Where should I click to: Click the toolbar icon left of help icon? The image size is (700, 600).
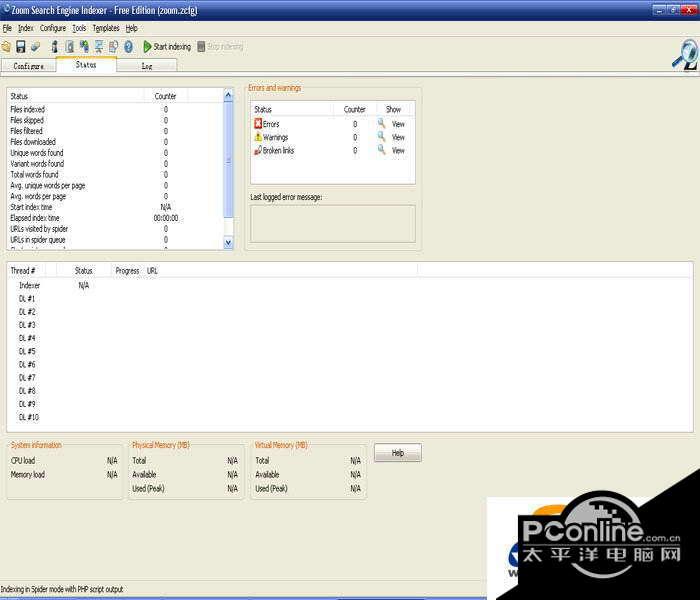(113, 46)
